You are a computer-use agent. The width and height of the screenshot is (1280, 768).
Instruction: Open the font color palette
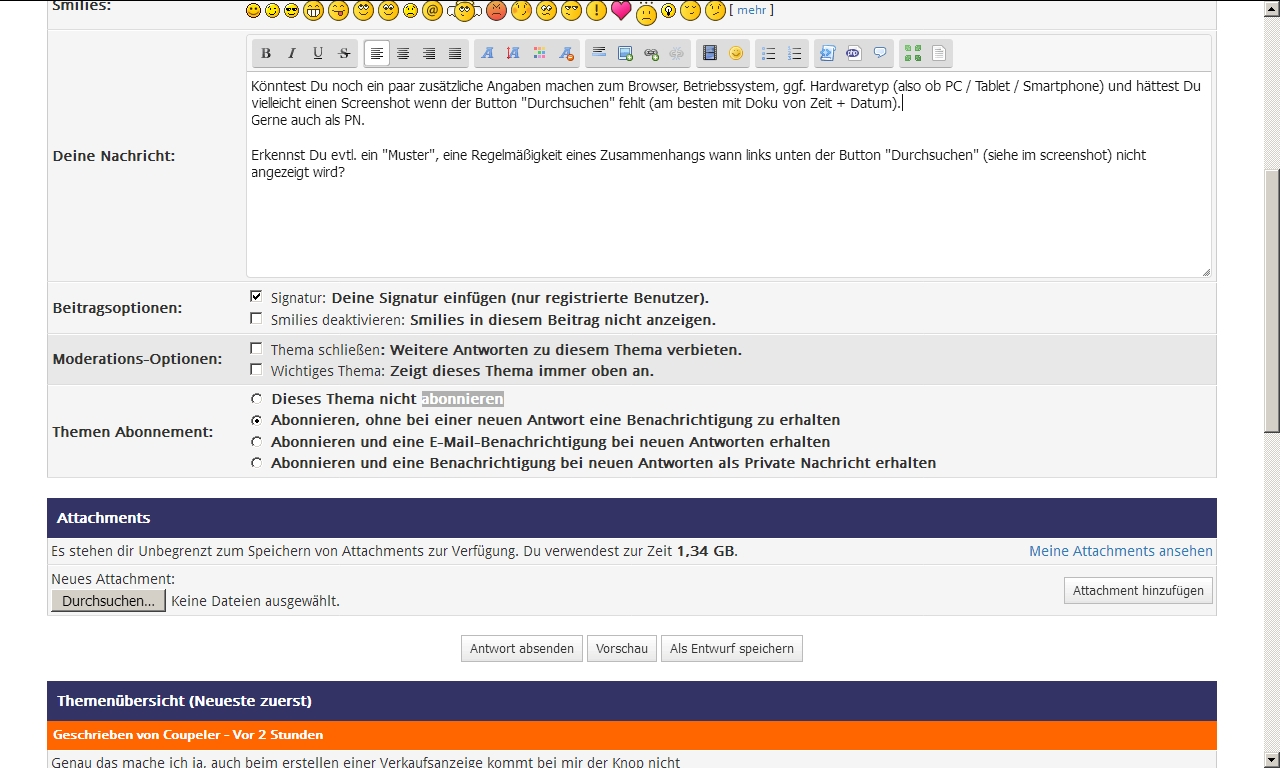pos(540,53)
